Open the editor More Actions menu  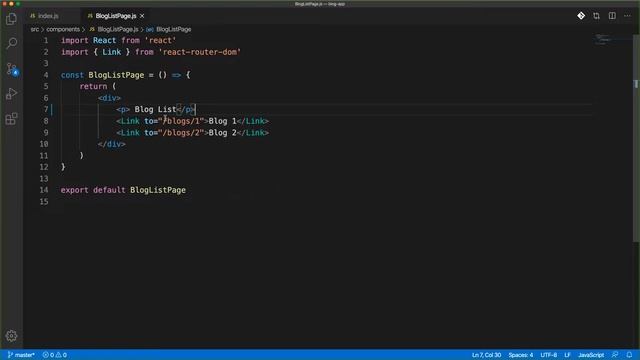627,16
